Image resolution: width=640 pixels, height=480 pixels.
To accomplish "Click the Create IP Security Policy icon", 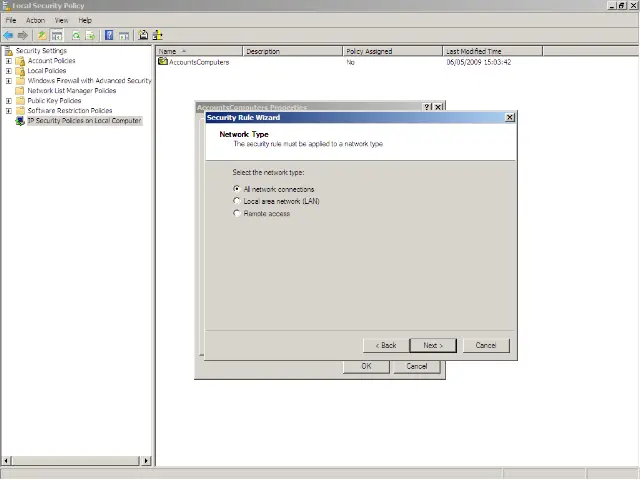I will coord(143,35).
